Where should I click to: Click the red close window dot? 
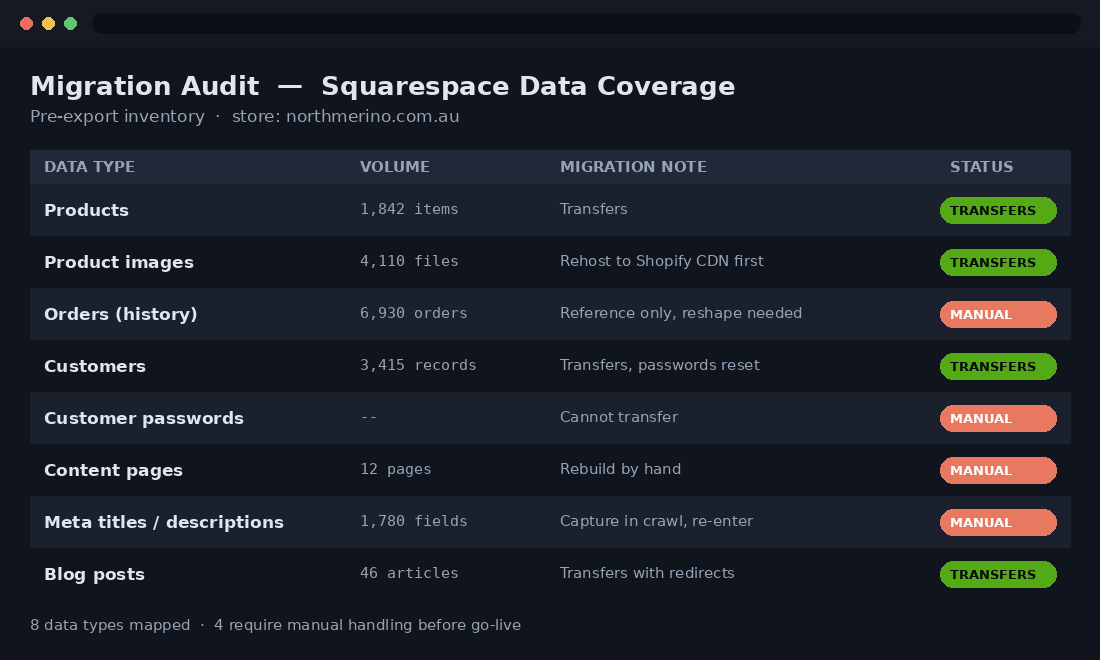click(x=27, y=24)
